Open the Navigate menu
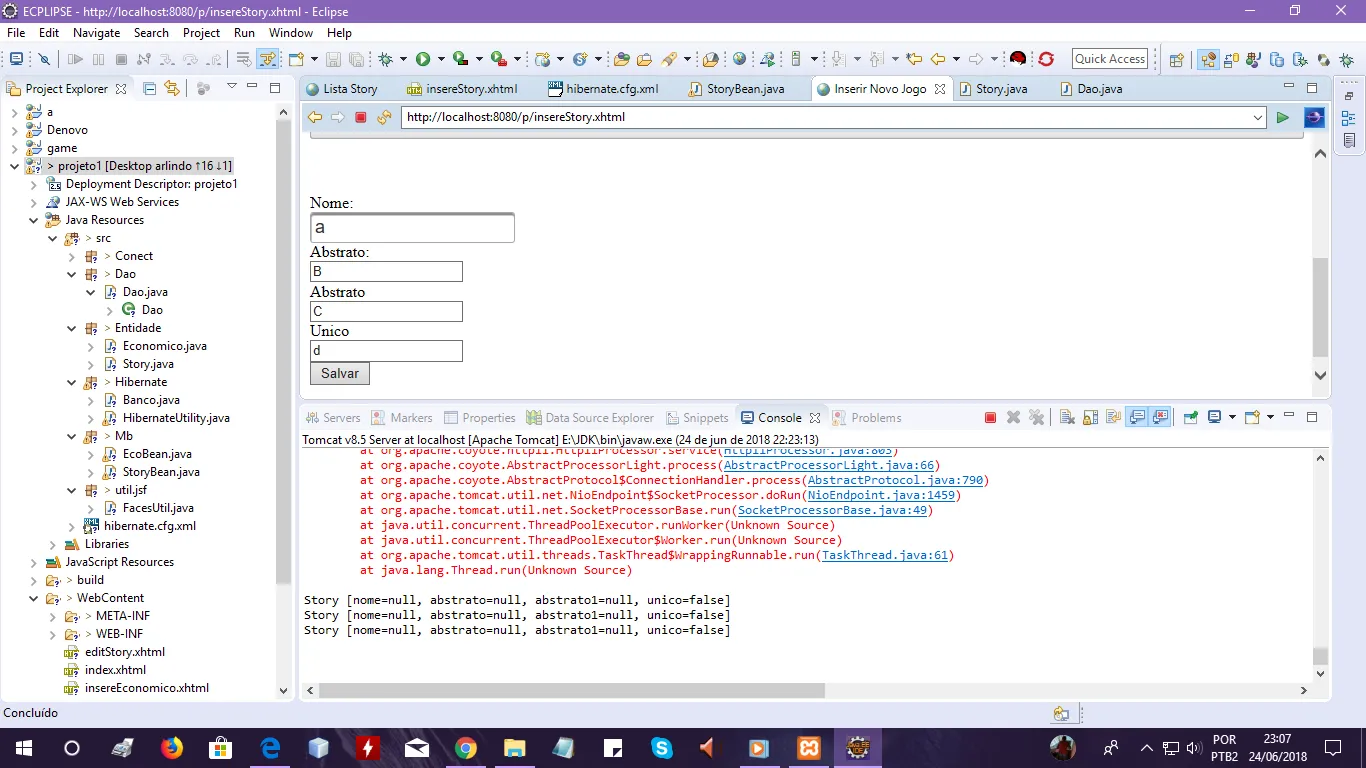1366x768 pixels. coord(96,32)
